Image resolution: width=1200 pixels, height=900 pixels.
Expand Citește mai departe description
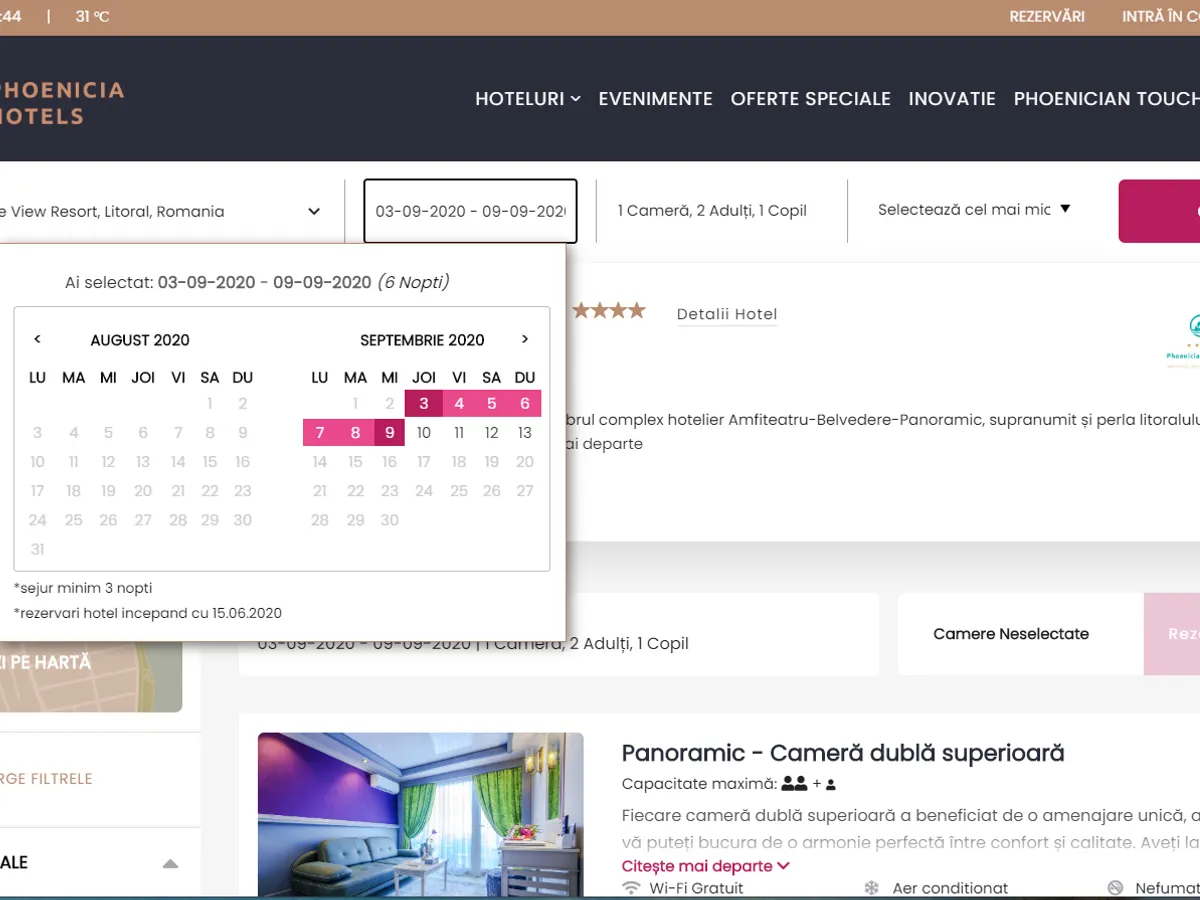click(705, 866)
